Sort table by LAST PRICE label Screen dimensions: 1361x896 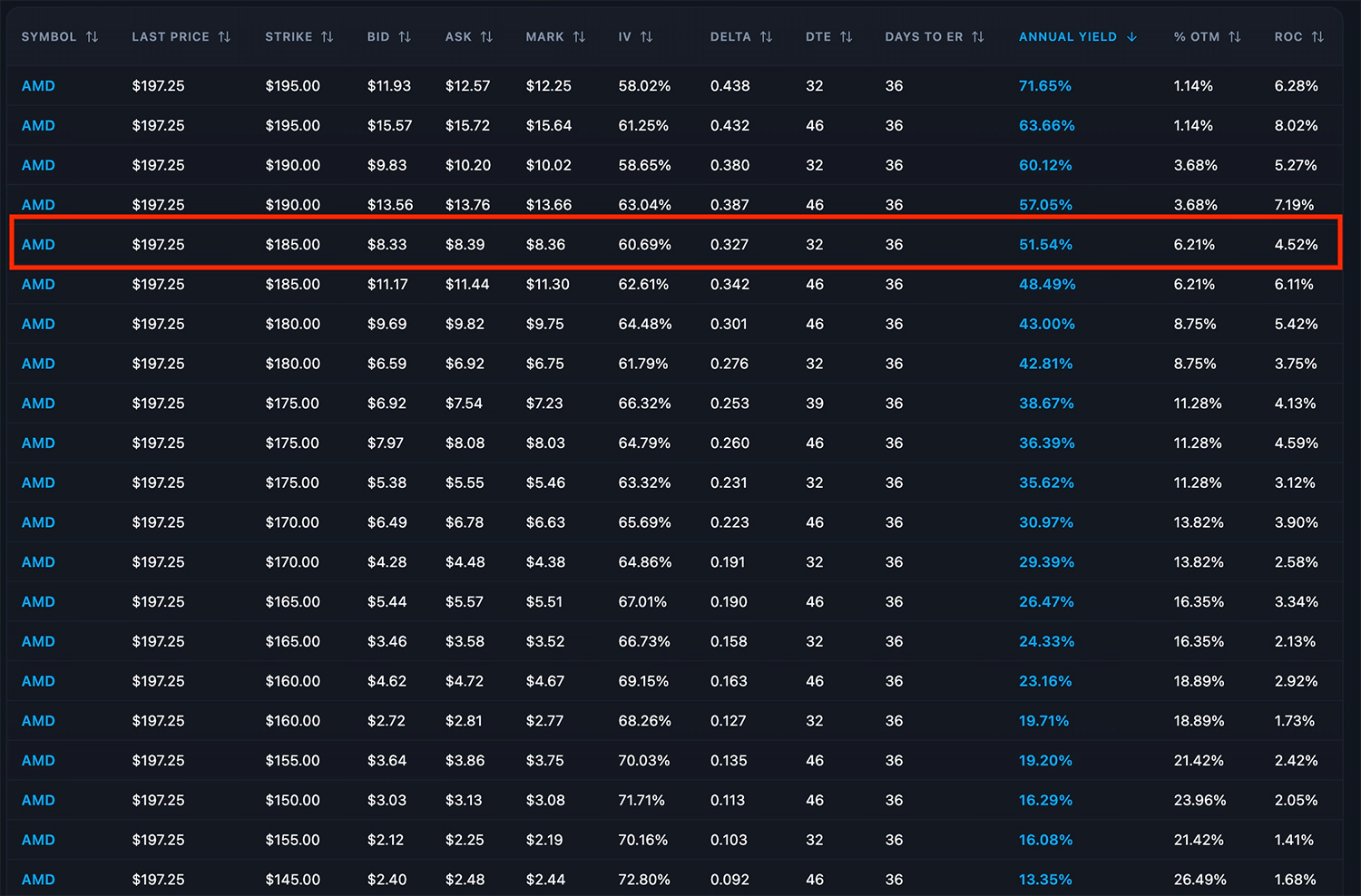click(x=171, y=37)
